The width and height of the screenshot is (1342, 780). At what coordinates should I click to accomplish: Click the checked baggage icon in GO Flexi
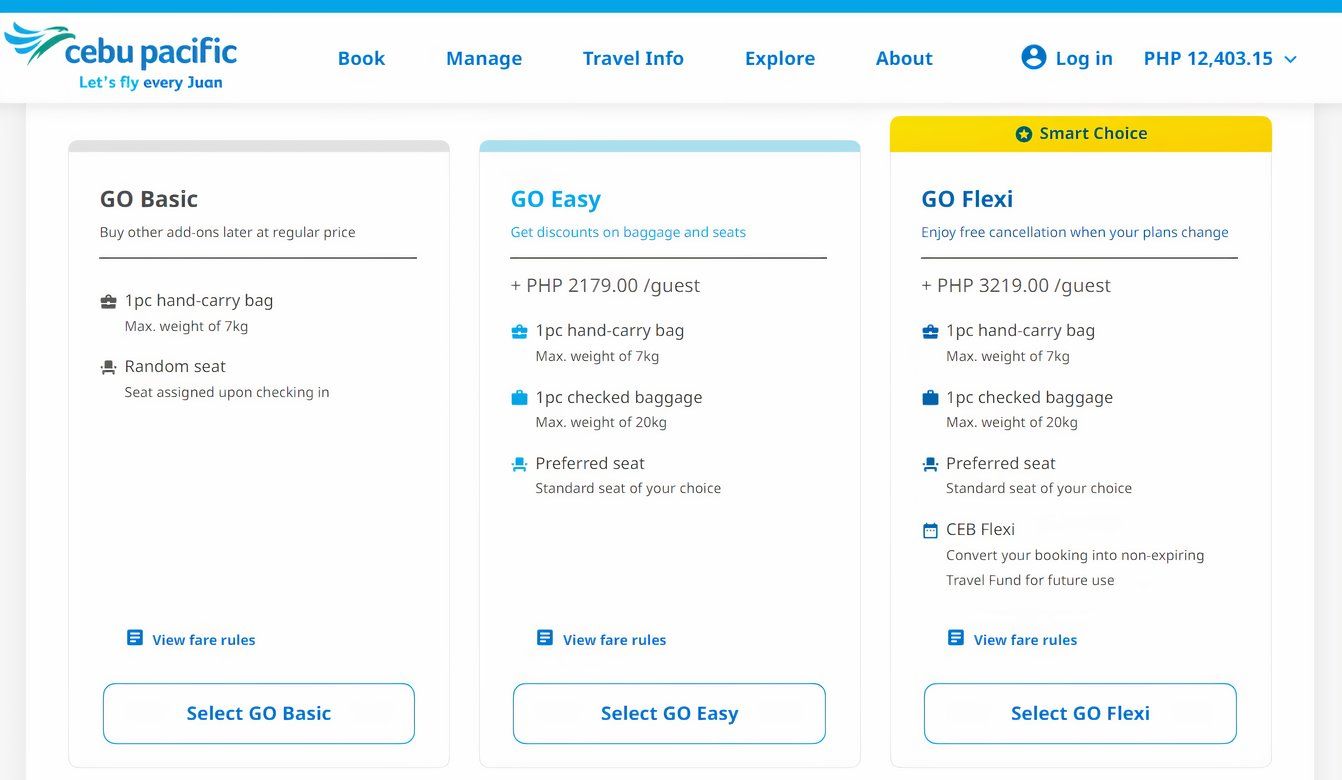pyautogui.click(x=929, y=397)
